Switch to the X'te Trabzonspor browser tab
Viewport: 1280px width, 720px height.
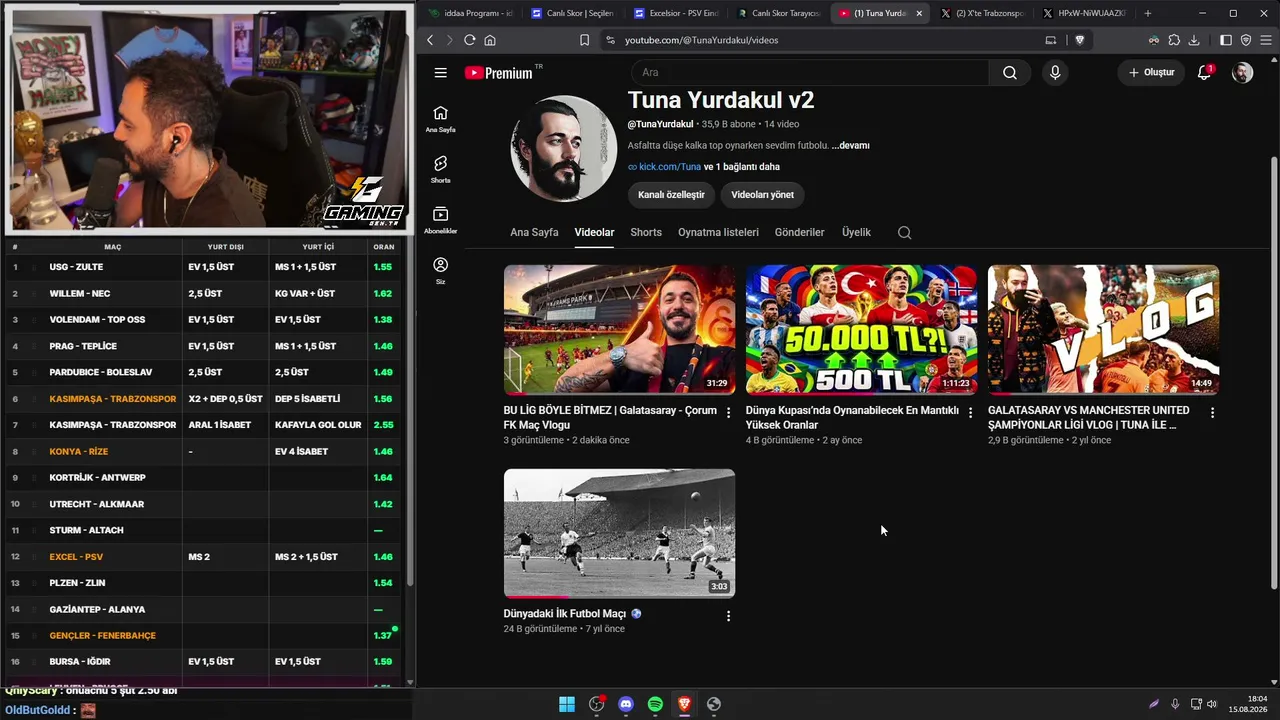pyautogui.click(x=982, y=13)
